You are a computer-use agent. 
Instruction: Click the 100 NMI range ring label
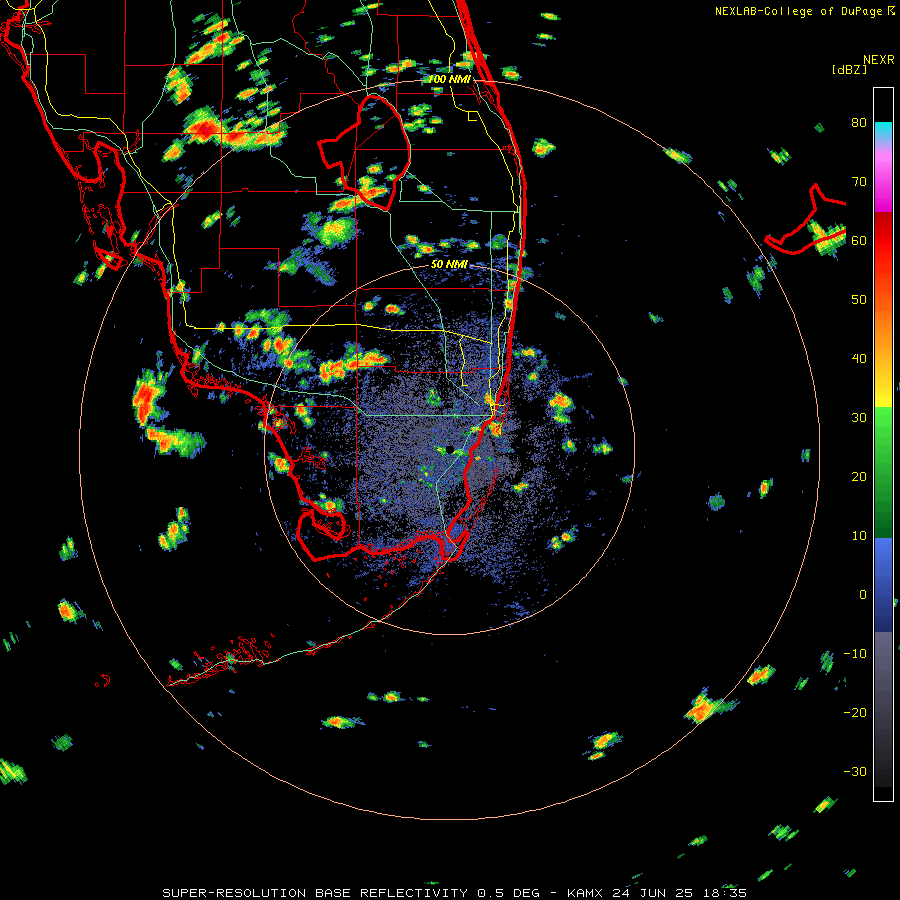449,79
